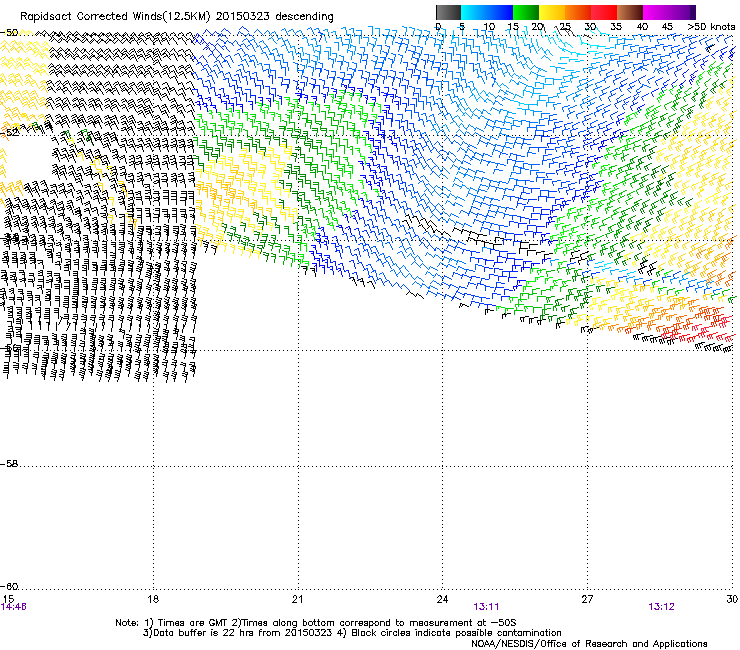Click the longitude label 21

[297, 599]
